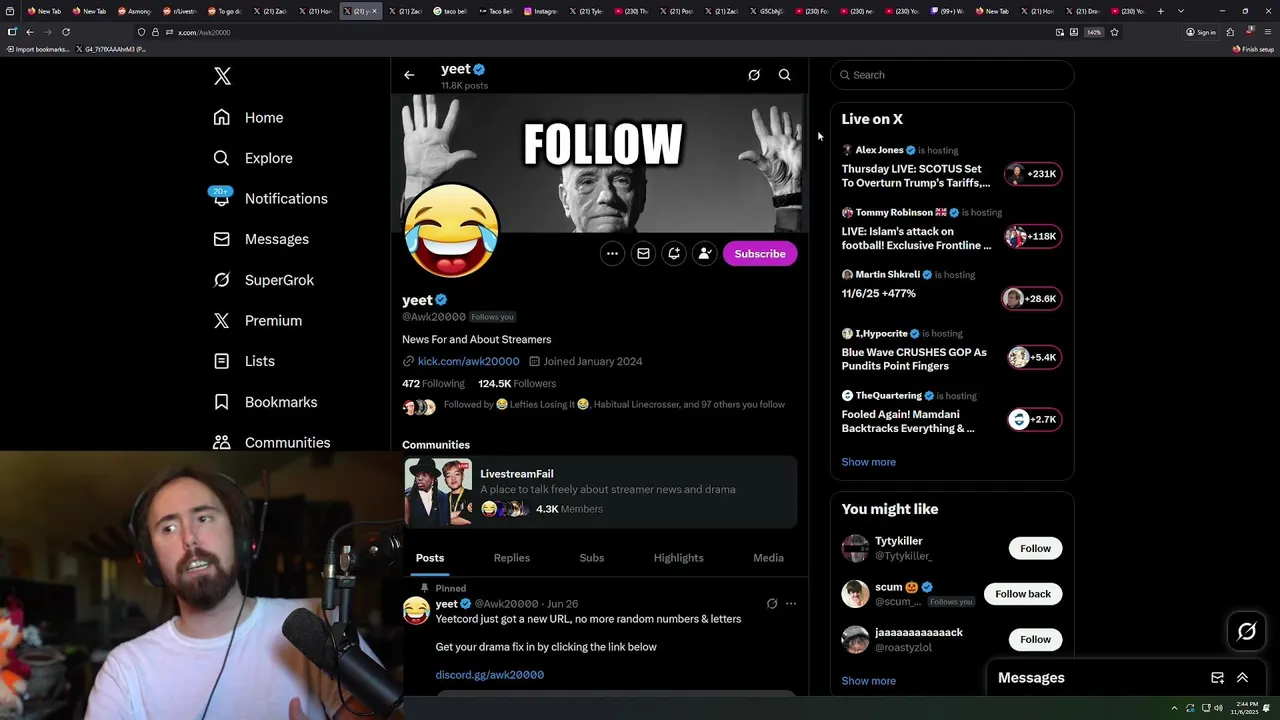Switch to the Replies tab
Screen dimensions: 1280x720
coord(512,558)
